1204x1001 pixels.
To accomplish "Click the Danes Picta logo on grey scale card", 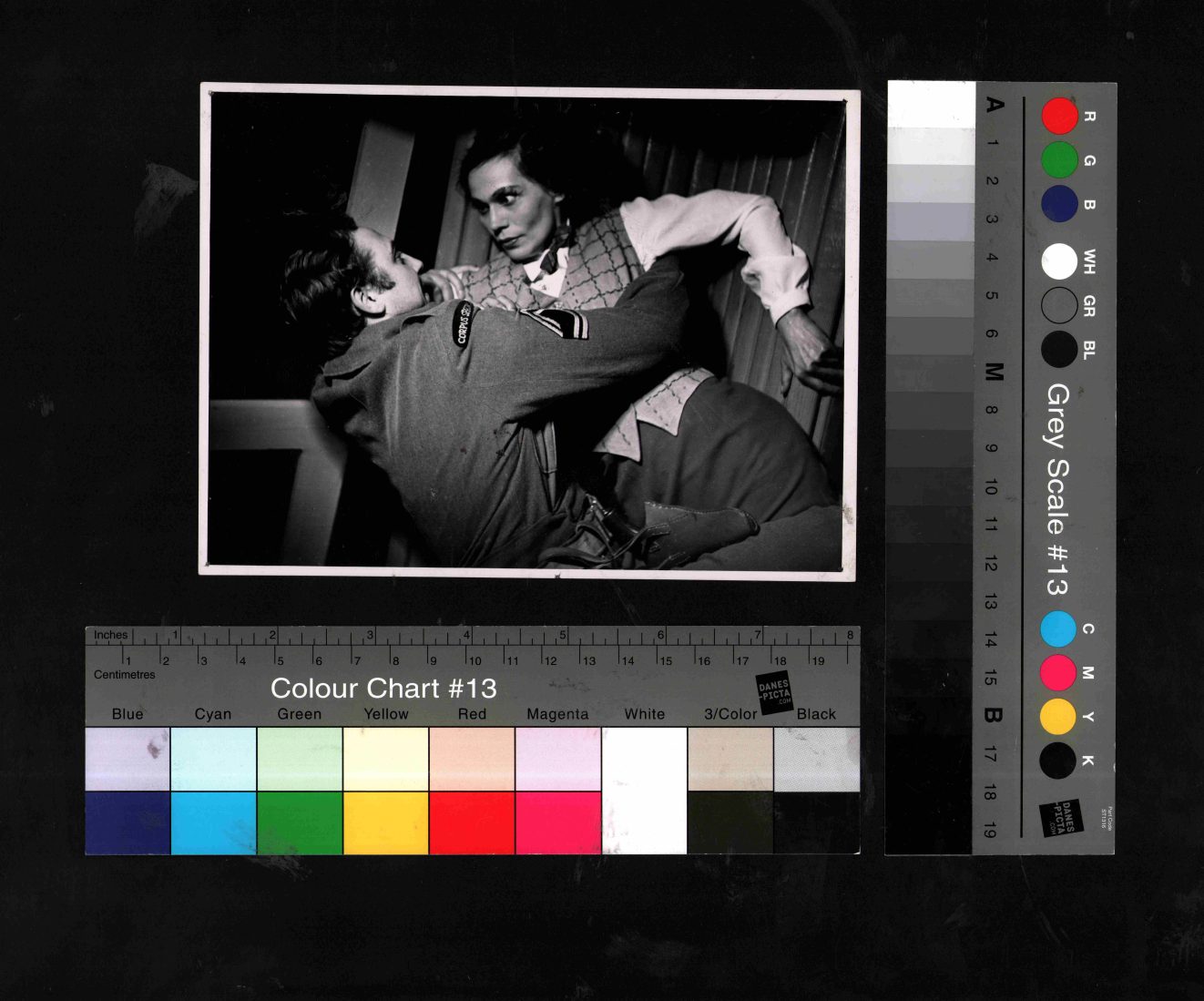I will click(x=1062, y=818).
